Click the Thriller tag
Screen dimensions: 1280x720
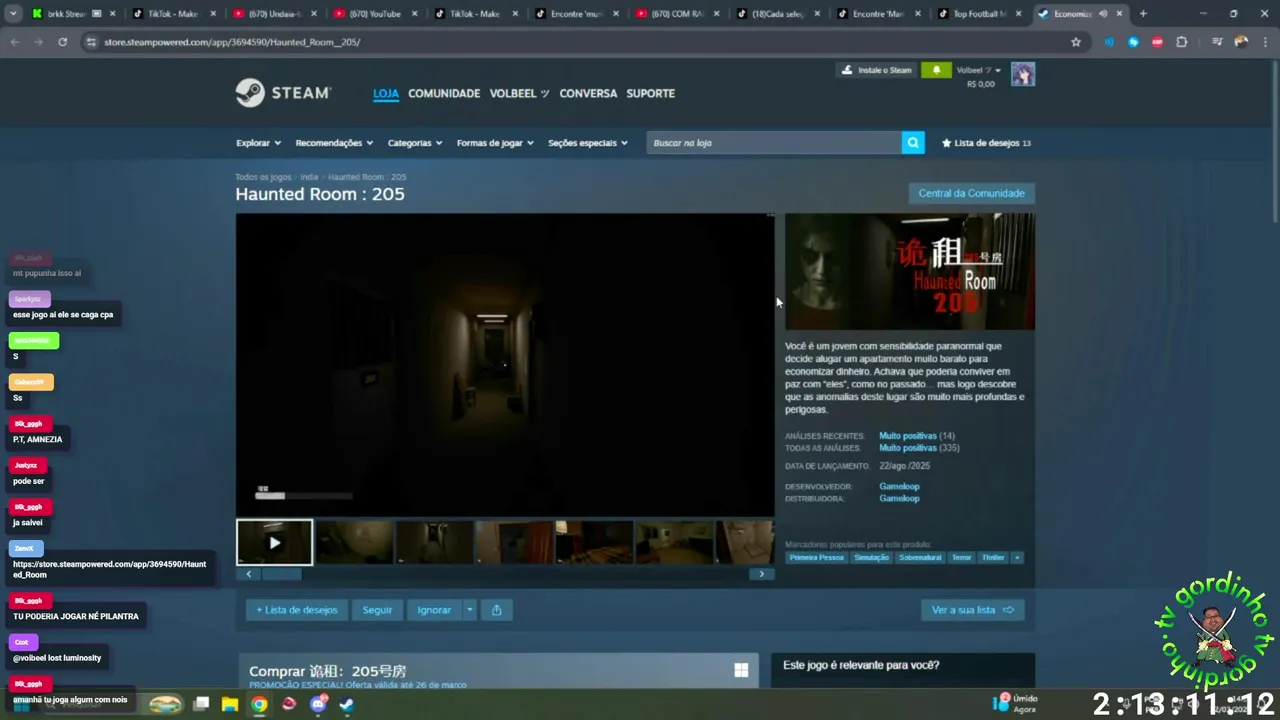993,557
